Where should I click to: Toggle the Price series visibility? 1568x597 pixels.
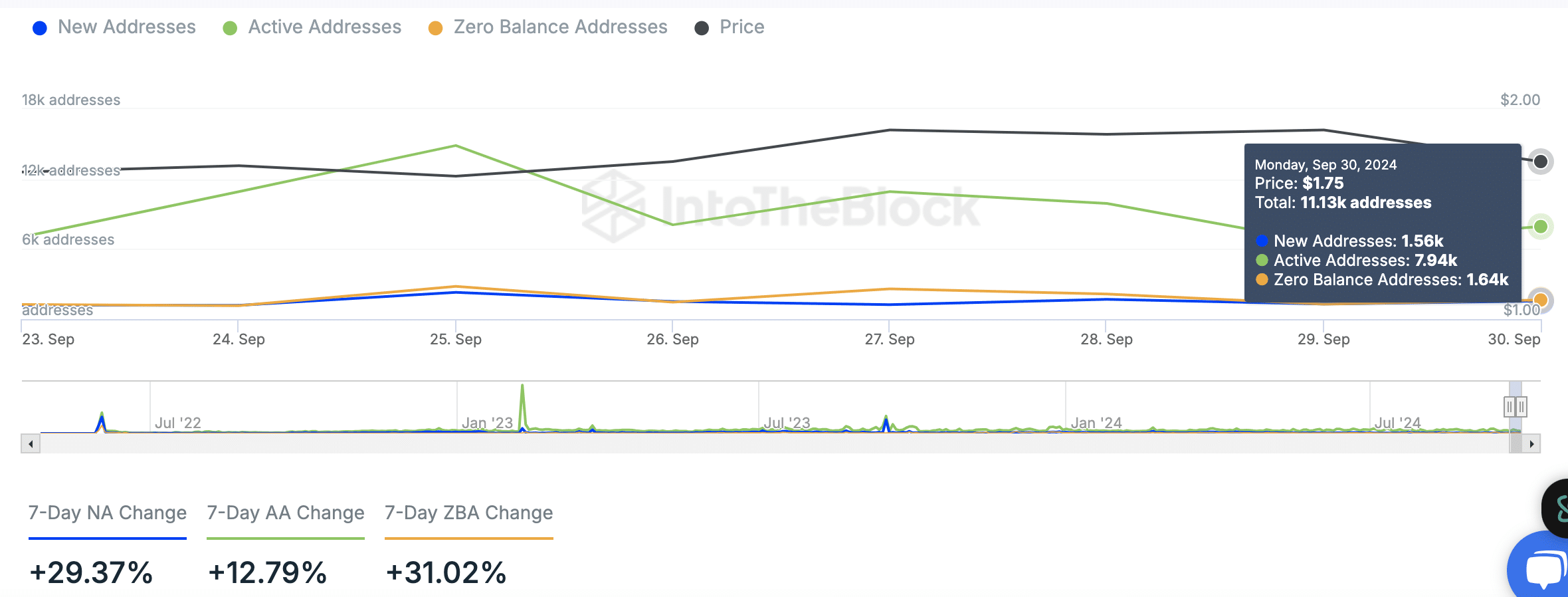click(x=730, y=27)
